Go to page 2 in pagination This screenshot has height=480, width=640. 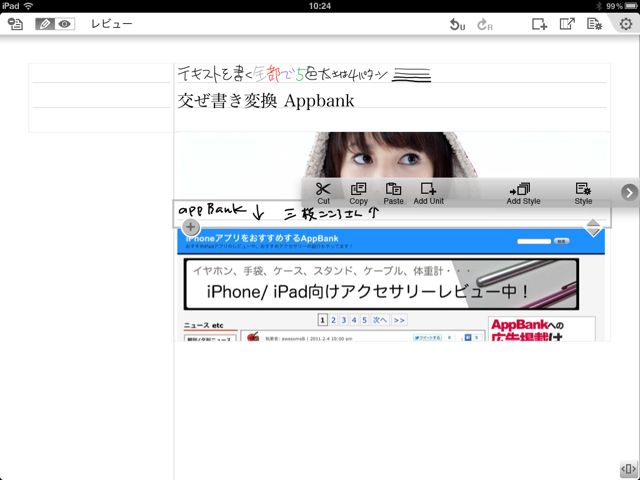coord(333,320)
